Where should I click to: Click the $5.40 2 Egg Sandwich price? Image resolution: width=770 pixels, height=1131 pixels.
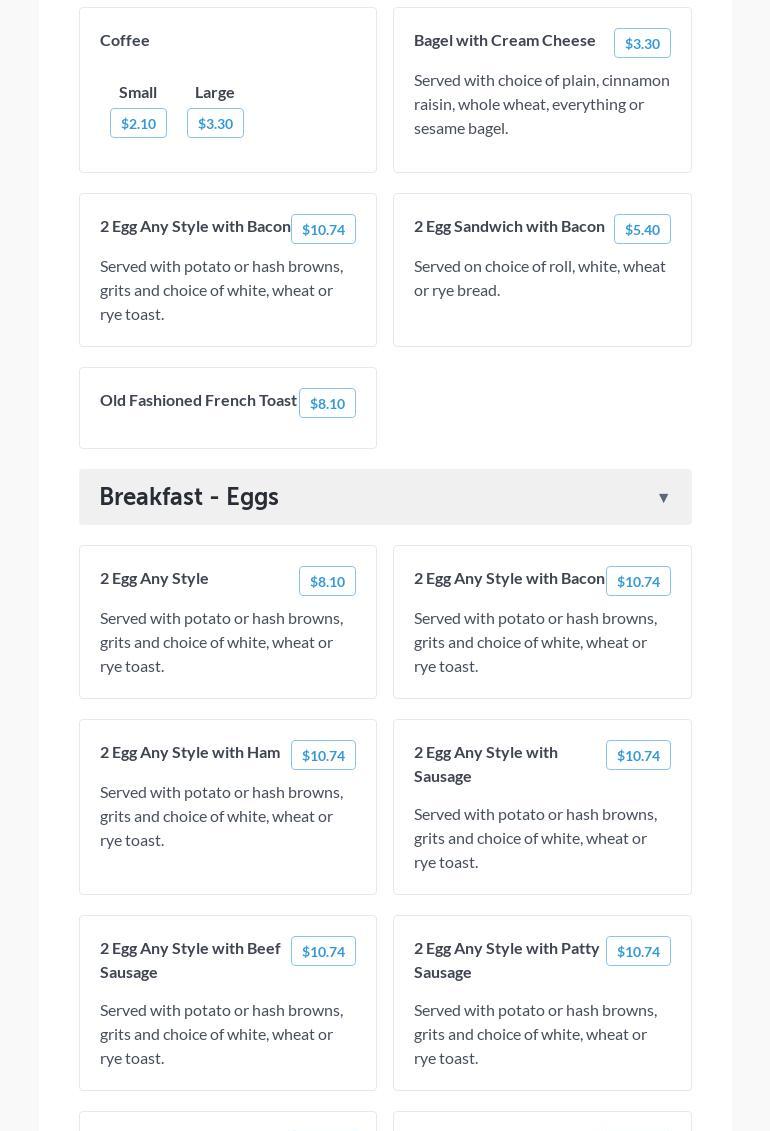pos(642,230)
